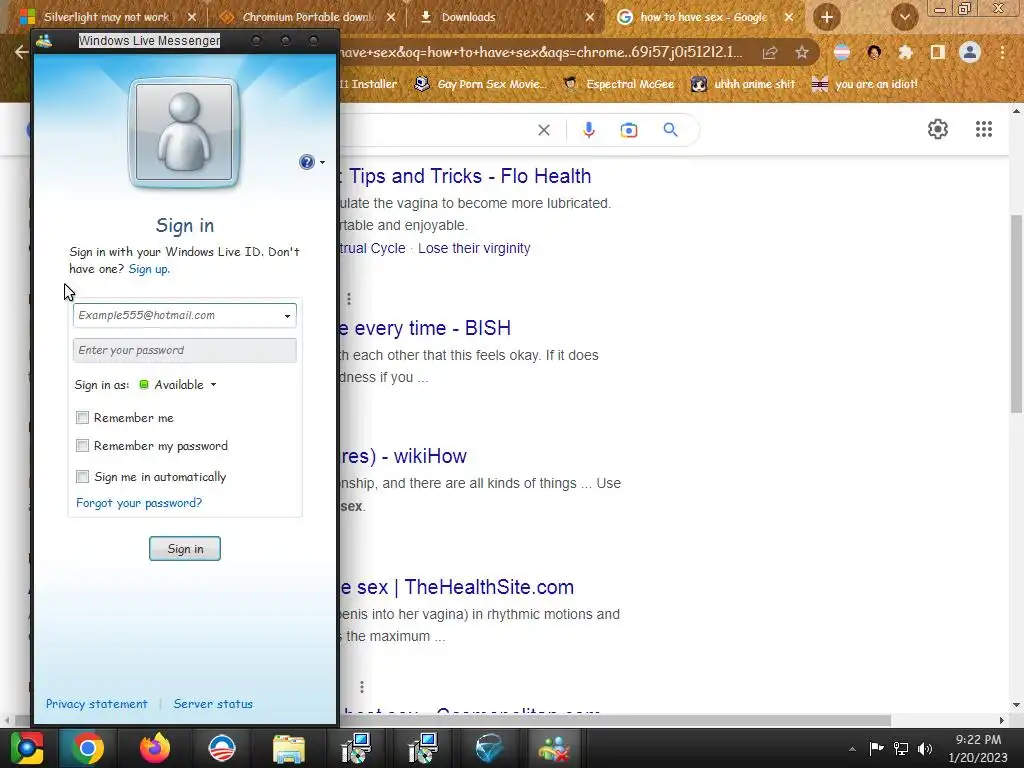
Task: Switch to Chromium Portable download tab
Action: pyautogui.click(x=308, y=17)
